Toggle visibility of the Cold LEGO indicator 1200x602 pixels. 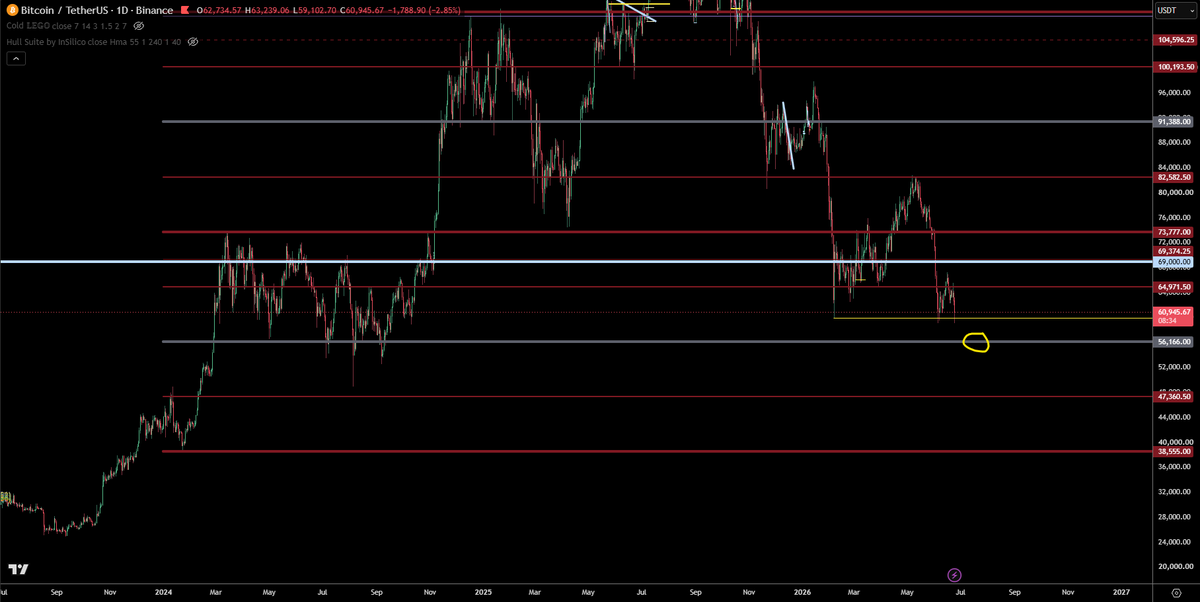(x=139, y=25)
